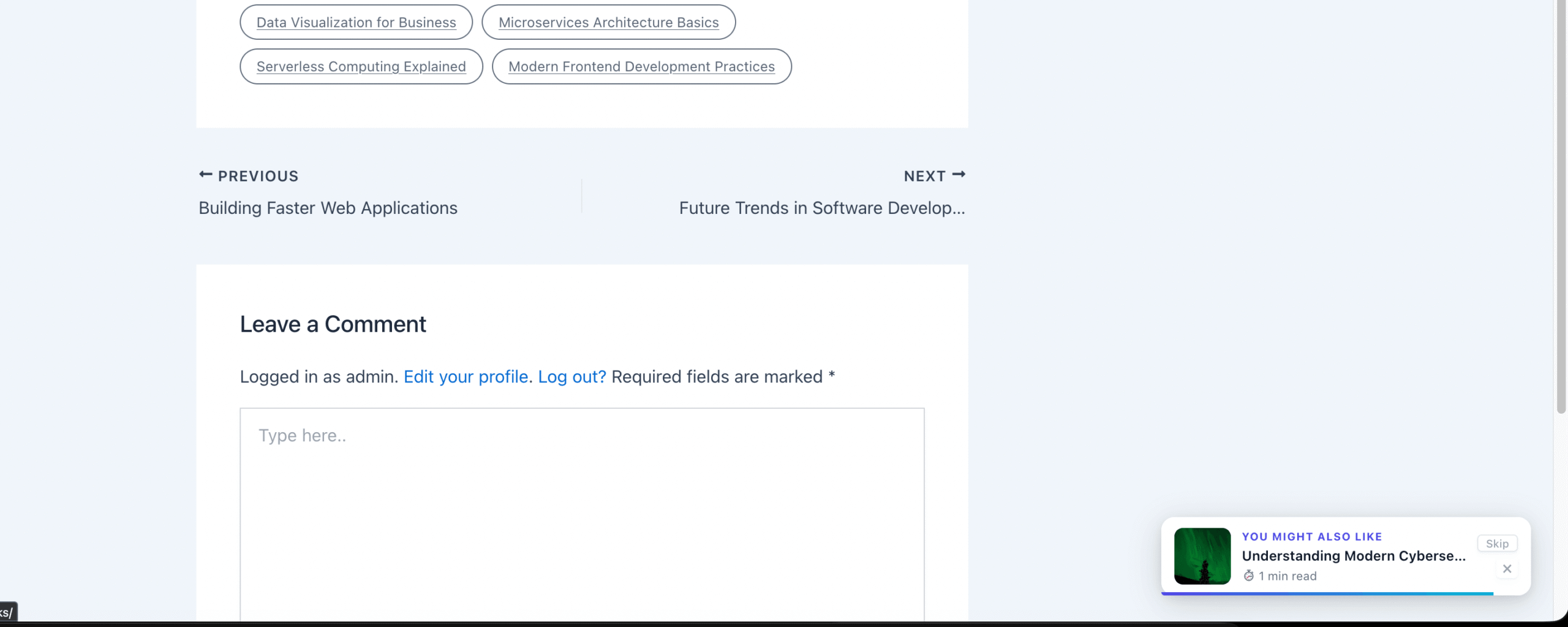Close the recommendation popup with X
This screenshot has height=627, width=1568.
[x=1507, y=569]
